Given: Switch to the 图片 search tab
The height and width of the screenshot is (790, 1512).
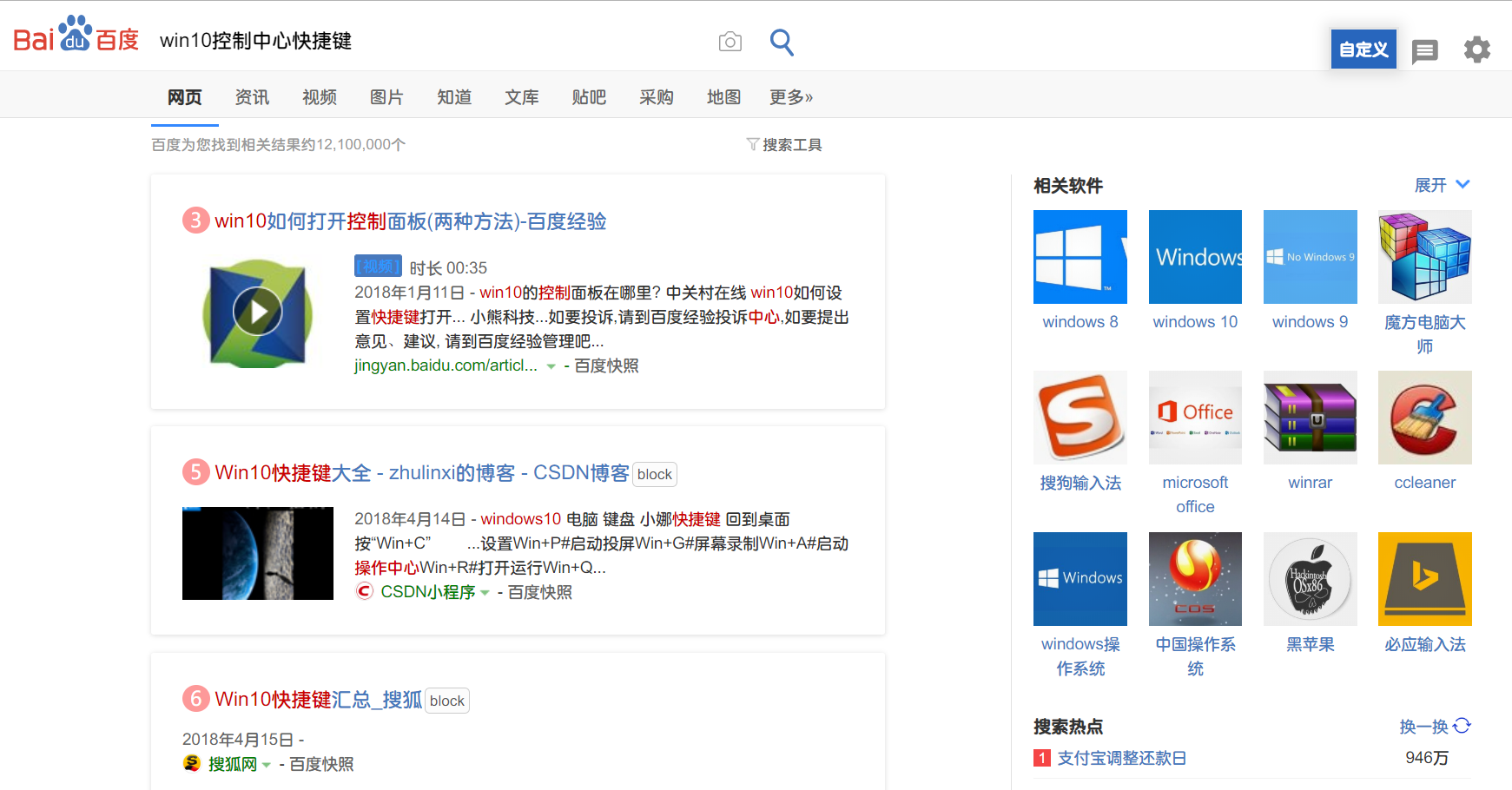Looking at the screenshot, I should (386, 97).
